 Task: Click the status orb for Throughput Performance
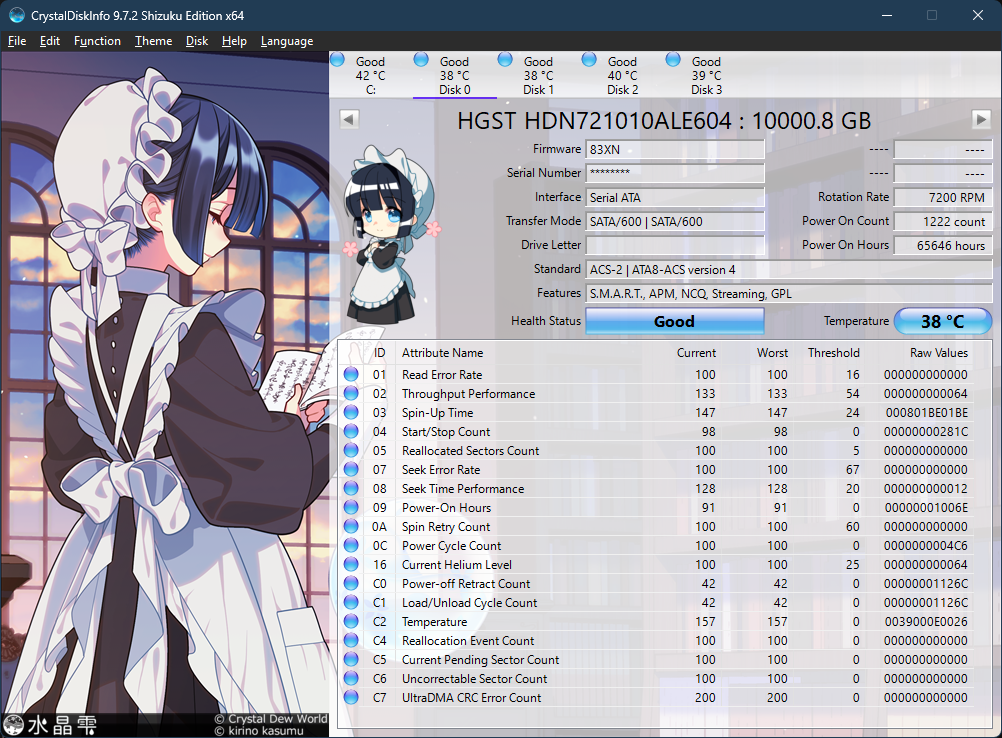(x=351, y=394)
